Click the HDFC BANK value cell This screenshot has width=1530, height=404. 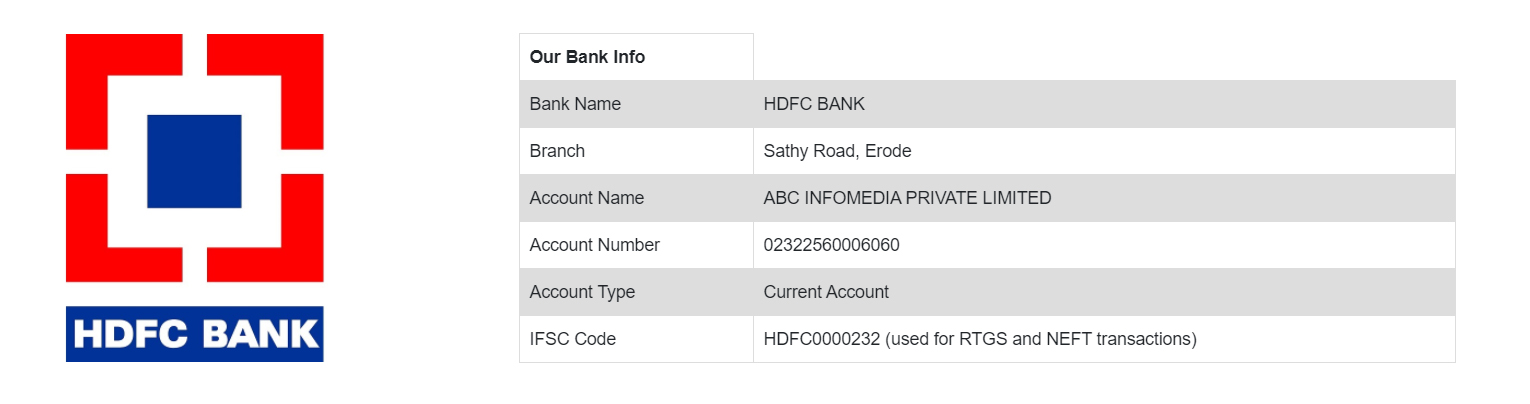click(x=1104, y=104)
